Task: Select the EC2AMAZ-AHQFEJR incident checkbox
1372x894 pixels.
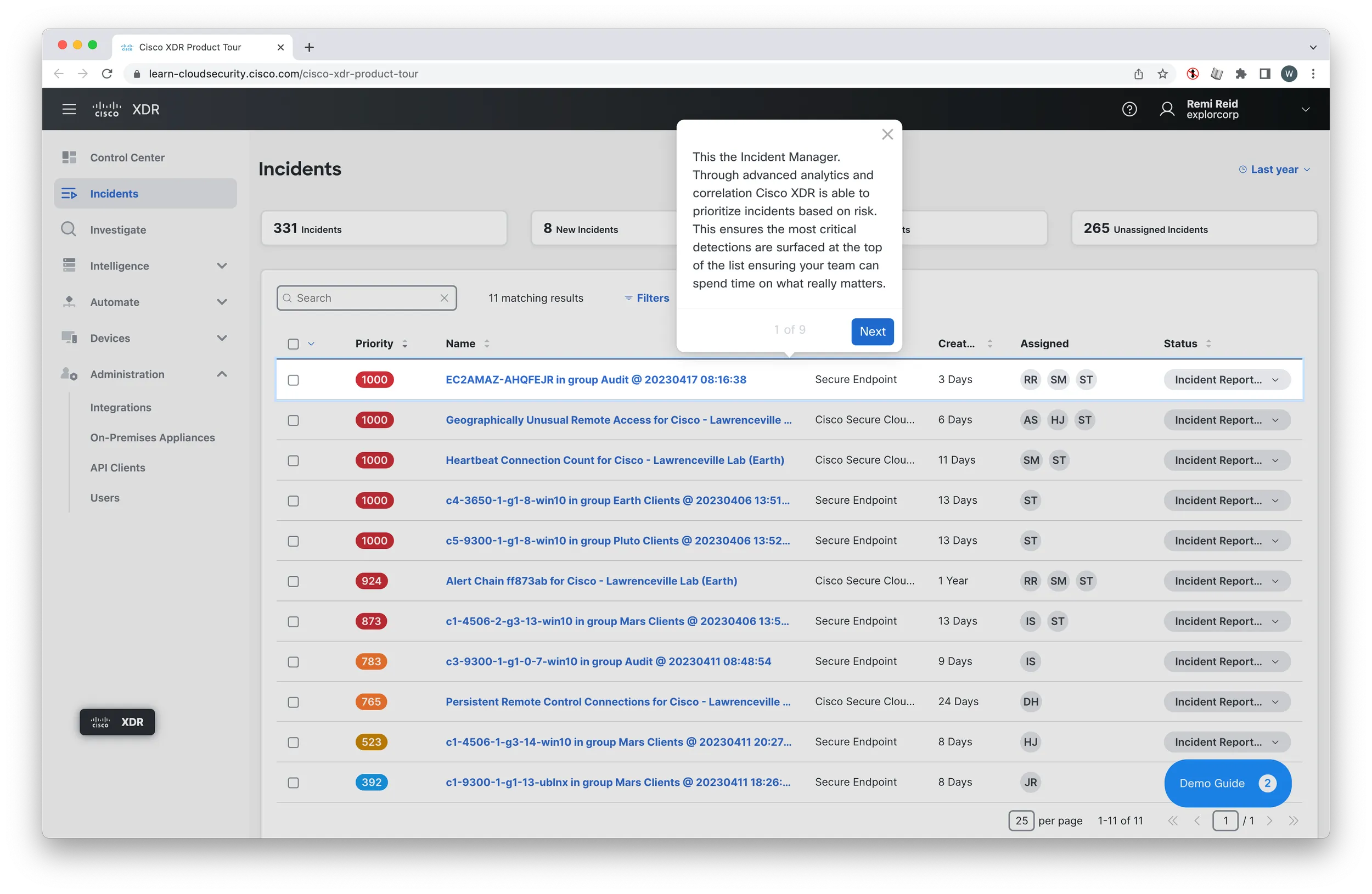Action: pos(294,380)
